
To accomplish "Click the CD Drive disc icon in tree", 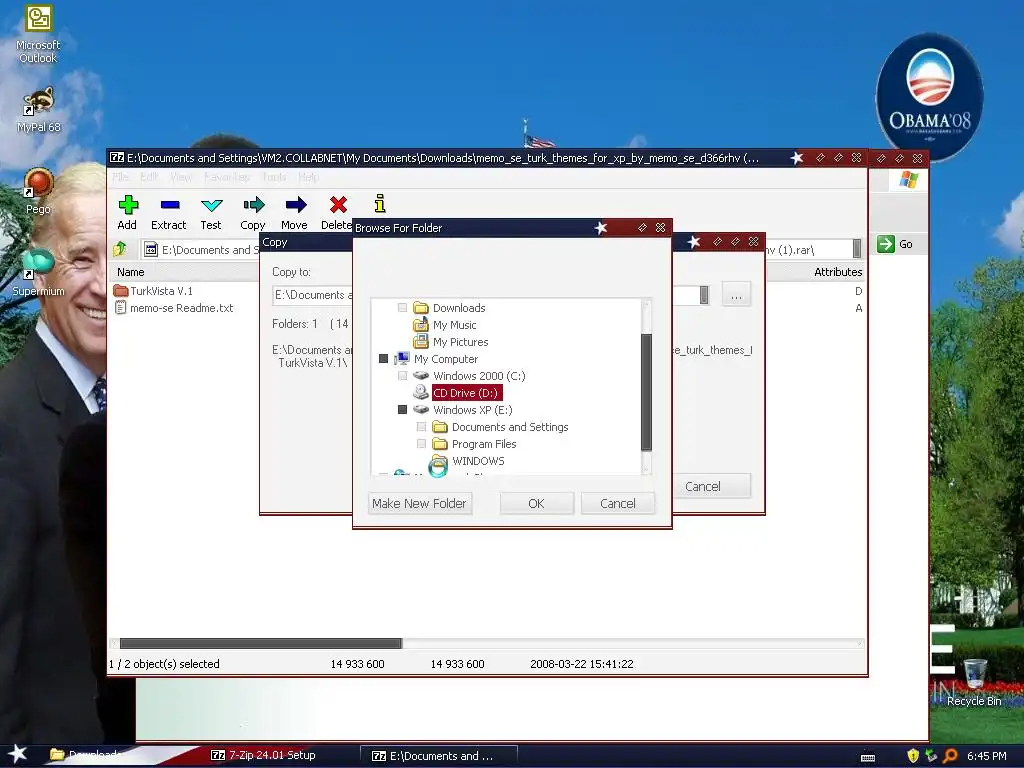I will point(421,392).
